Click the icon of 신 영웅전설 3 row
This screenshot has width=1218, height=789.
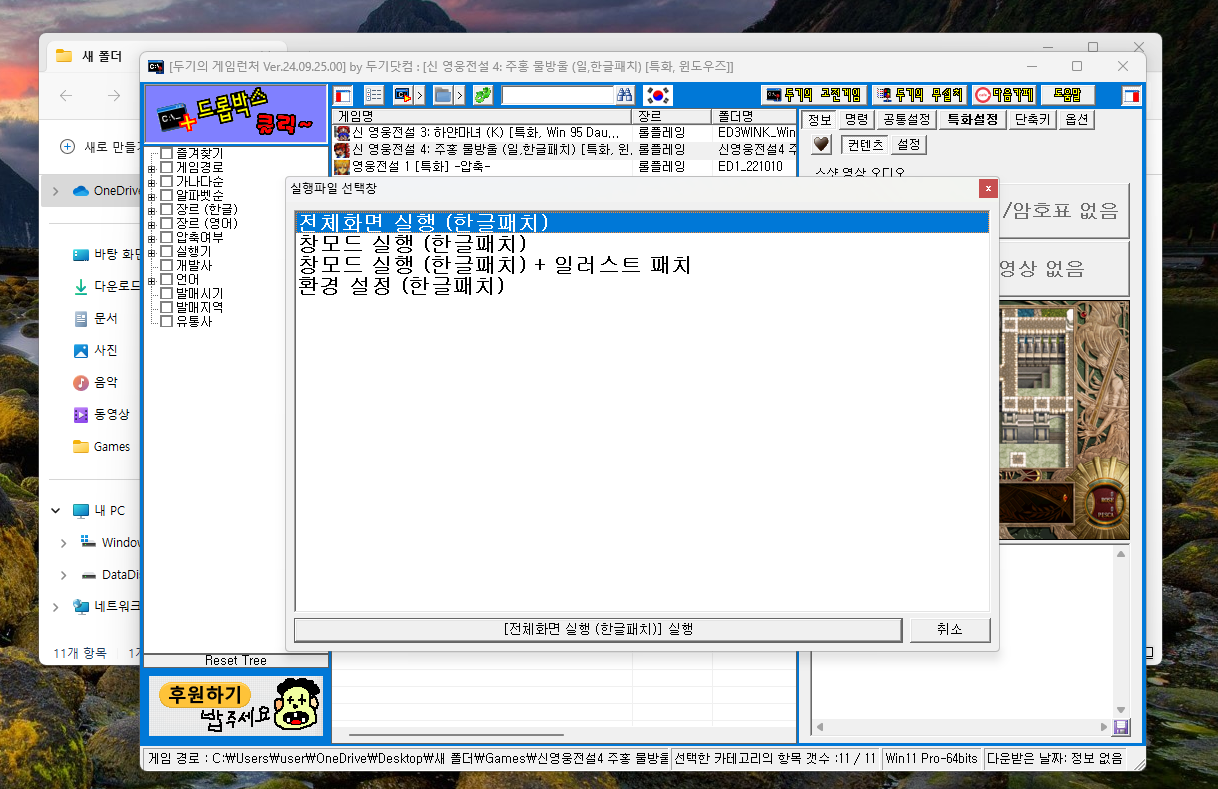click(x=342, y=133)
